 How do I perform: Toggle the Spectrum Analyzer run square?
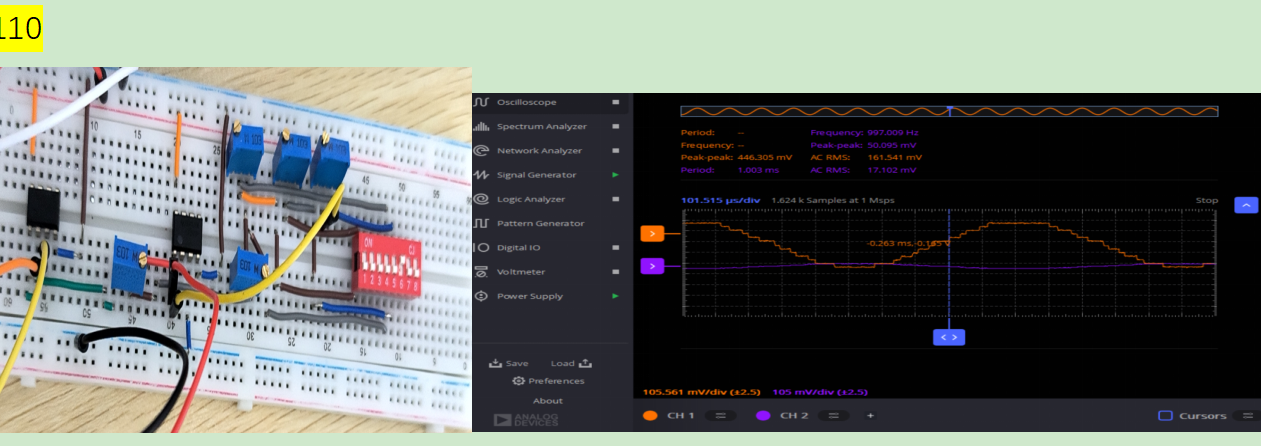(616, 127)
